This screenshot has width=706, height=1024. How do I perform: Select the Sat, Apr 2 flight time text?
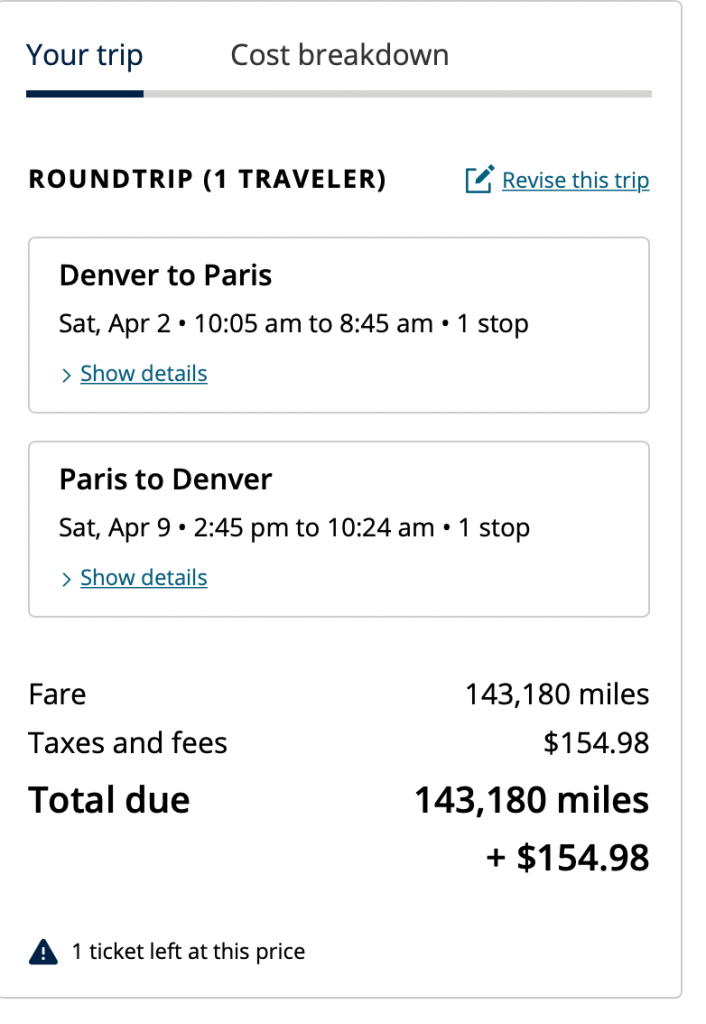pyautogui.click(x=294, y=324)
